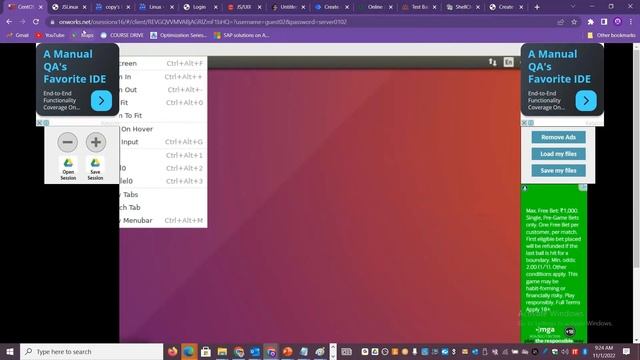
Task: Switch to the ShellCl browser tab
Action: coord(462,7)
